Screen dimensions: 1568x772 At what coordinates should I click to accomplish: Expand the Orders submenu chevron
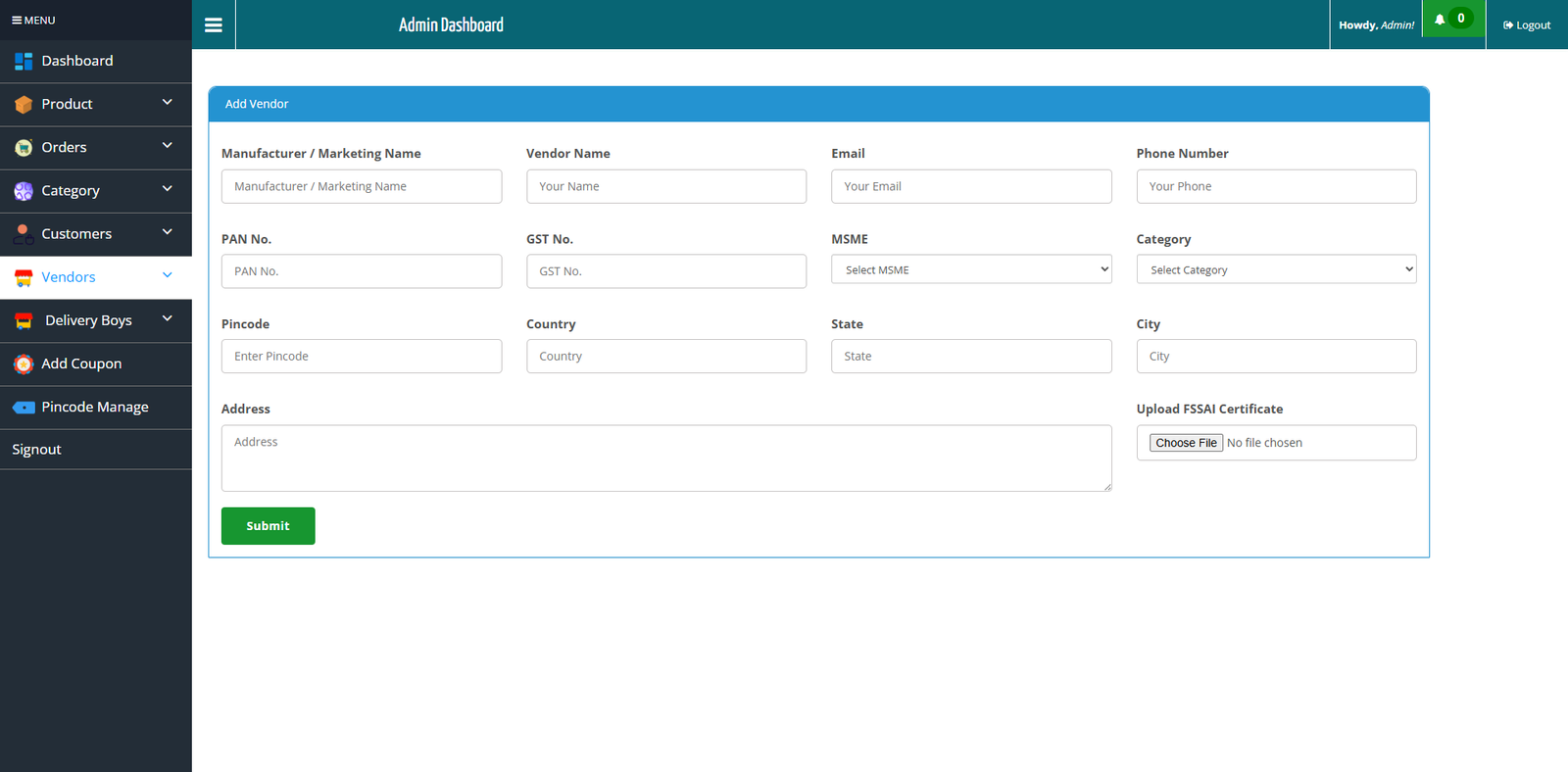[167, 145]
